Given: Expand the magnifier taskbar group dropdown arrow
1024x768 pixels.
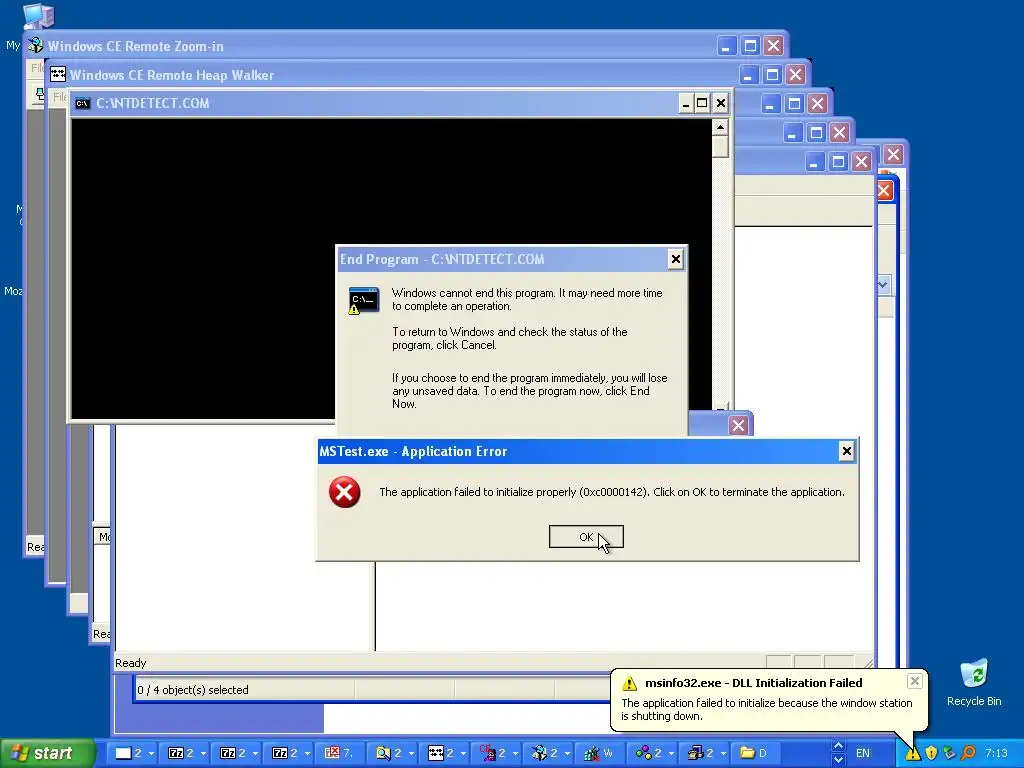Looking at the screenshot, I should pyautogui.click(x=411, y=754).
